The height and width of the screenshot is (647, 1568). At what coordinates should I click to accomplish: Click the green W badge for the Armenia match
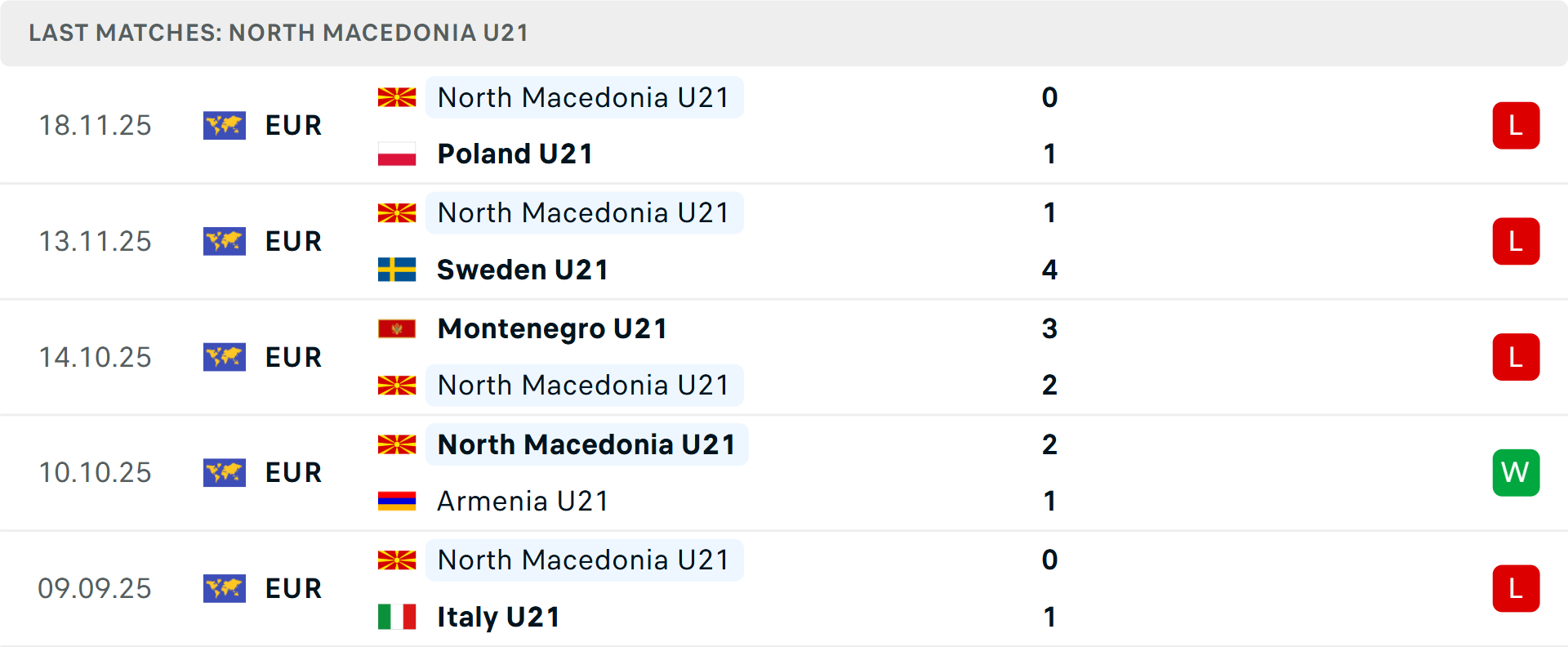1517,473
